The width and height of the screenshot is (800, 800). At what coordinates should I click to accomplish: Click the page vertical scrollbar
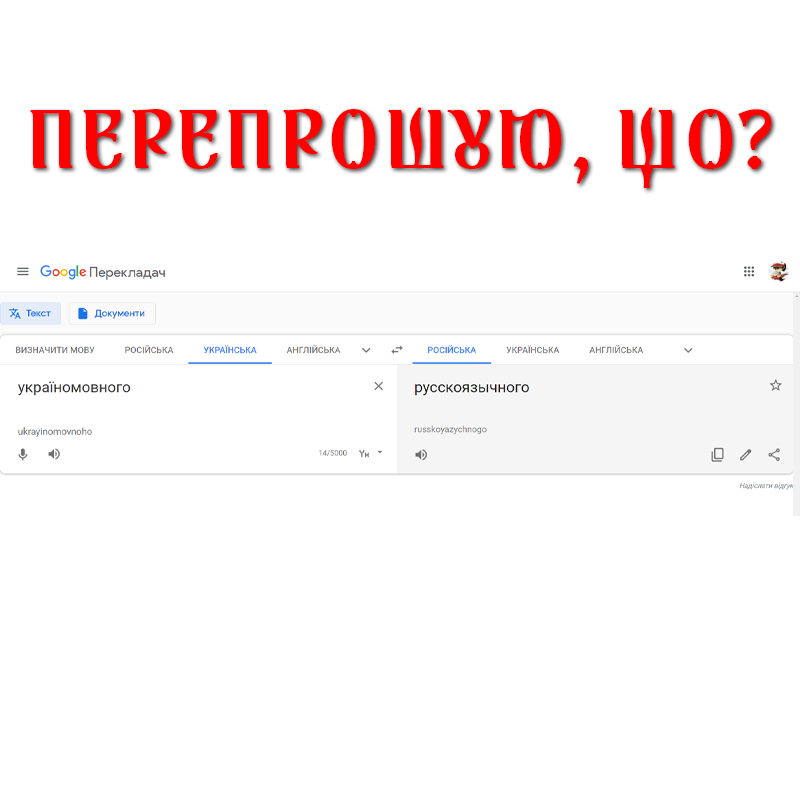[x=796, y=403]
